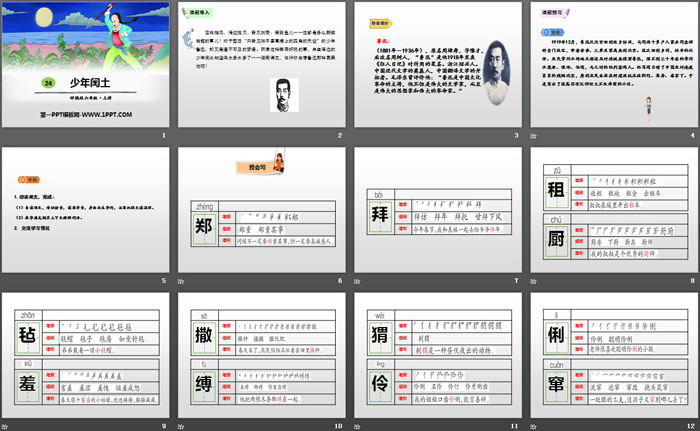
Task: Select slide 3 with the Lu Xun photo
Action: (438, 64)
